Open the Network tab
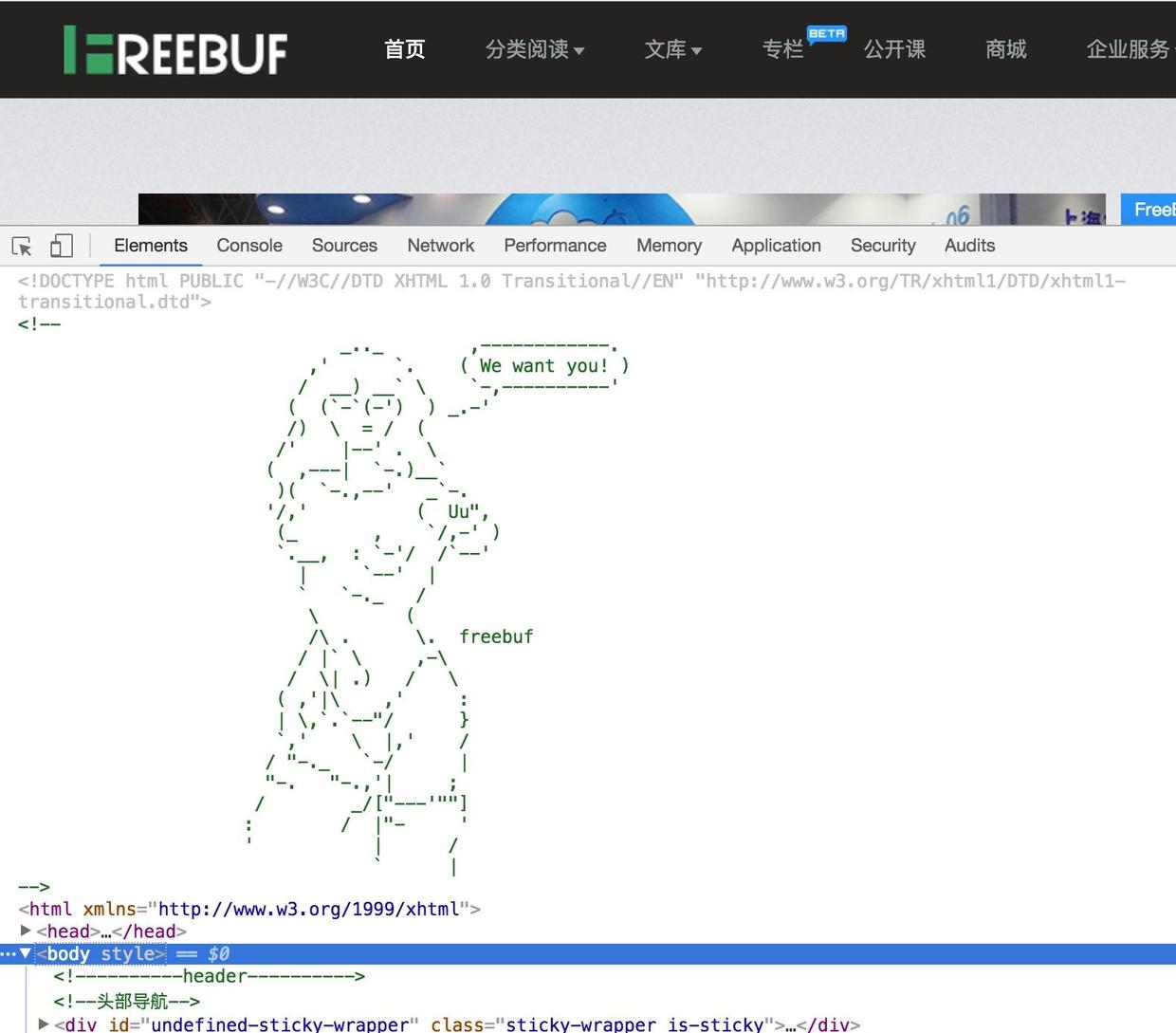Screen dimensions: 1176x1033 tap(441, 246)
